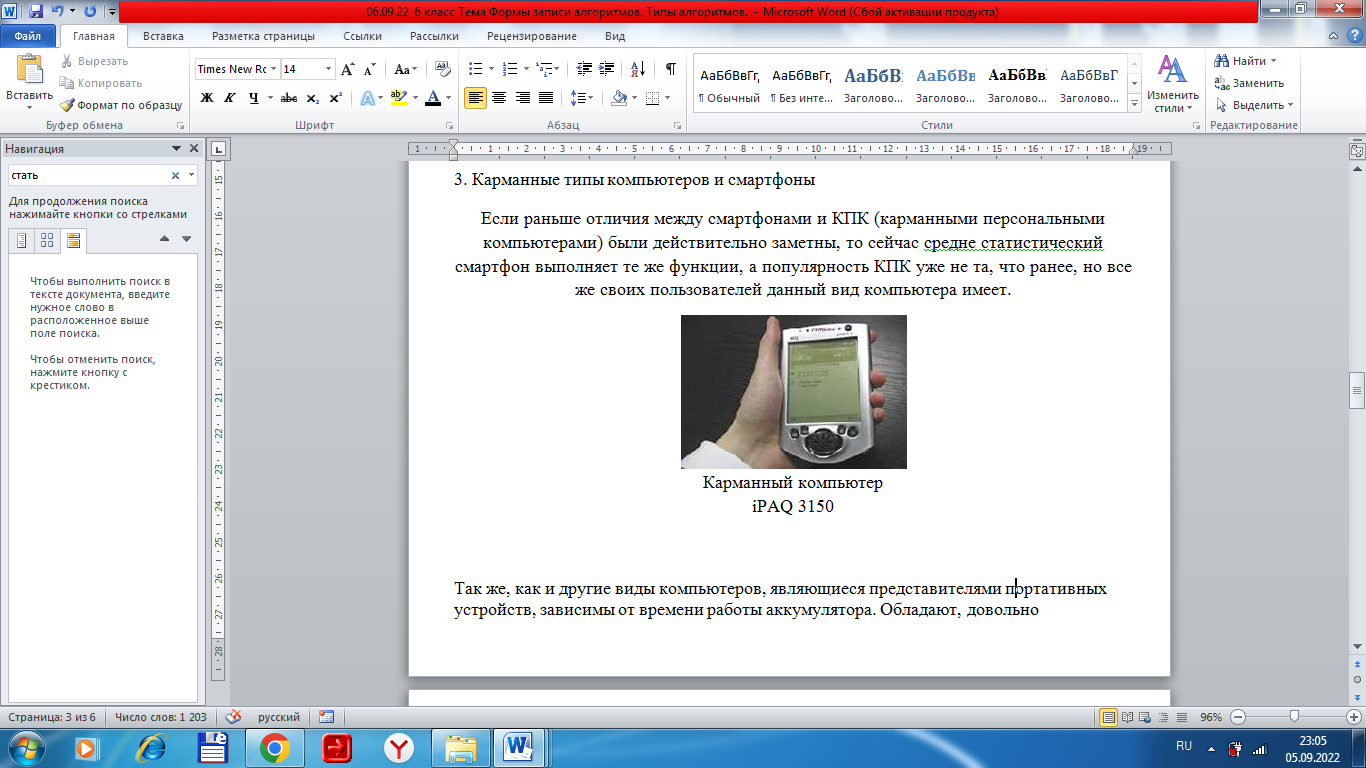Adjust the zoom slider handle
This screenshot has height=768, width=1366.
coord(1295,716)
